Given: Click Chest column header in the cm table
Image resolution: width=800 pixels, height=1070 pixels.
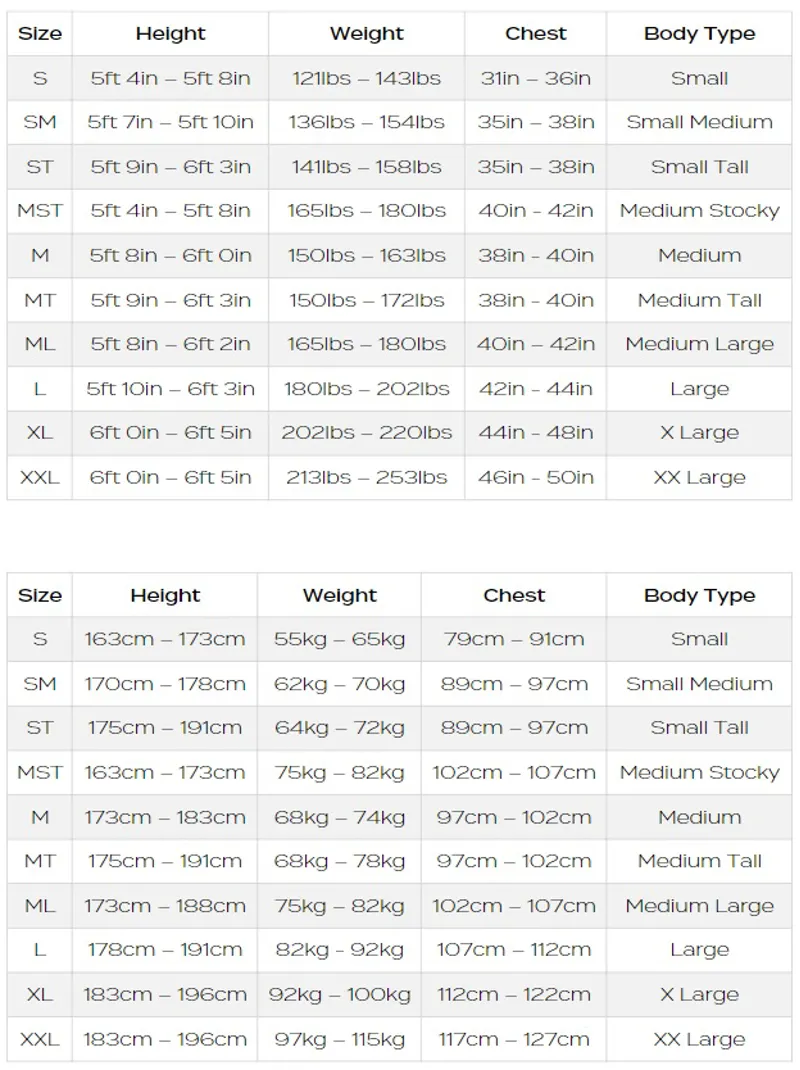Looking at the screenshot, I should coord(514,595).
